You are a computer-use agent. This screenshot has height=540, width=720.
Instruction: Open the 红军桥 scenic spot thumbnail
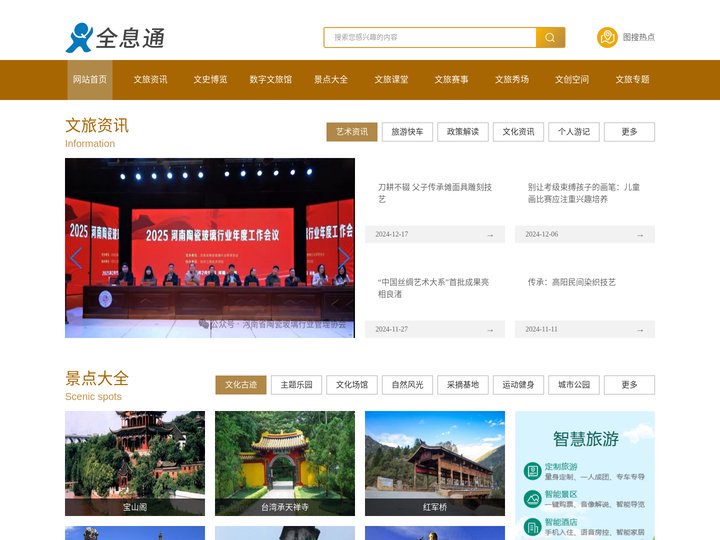[x=435, y=463]
